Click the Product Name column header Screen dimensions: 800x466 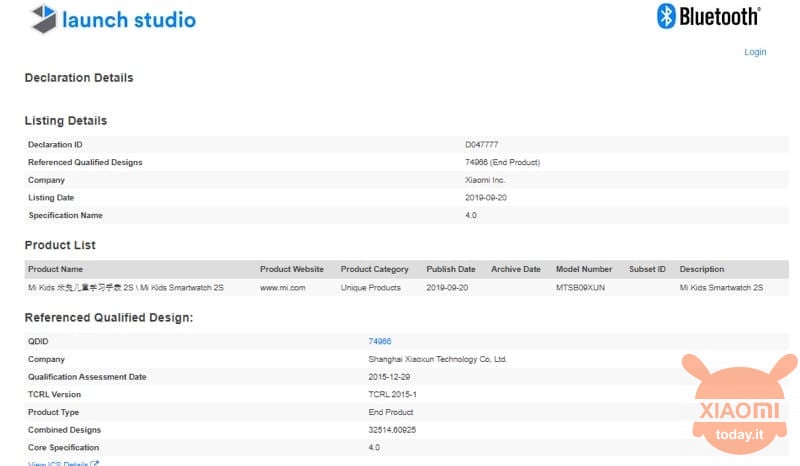(x=55, y=269)
